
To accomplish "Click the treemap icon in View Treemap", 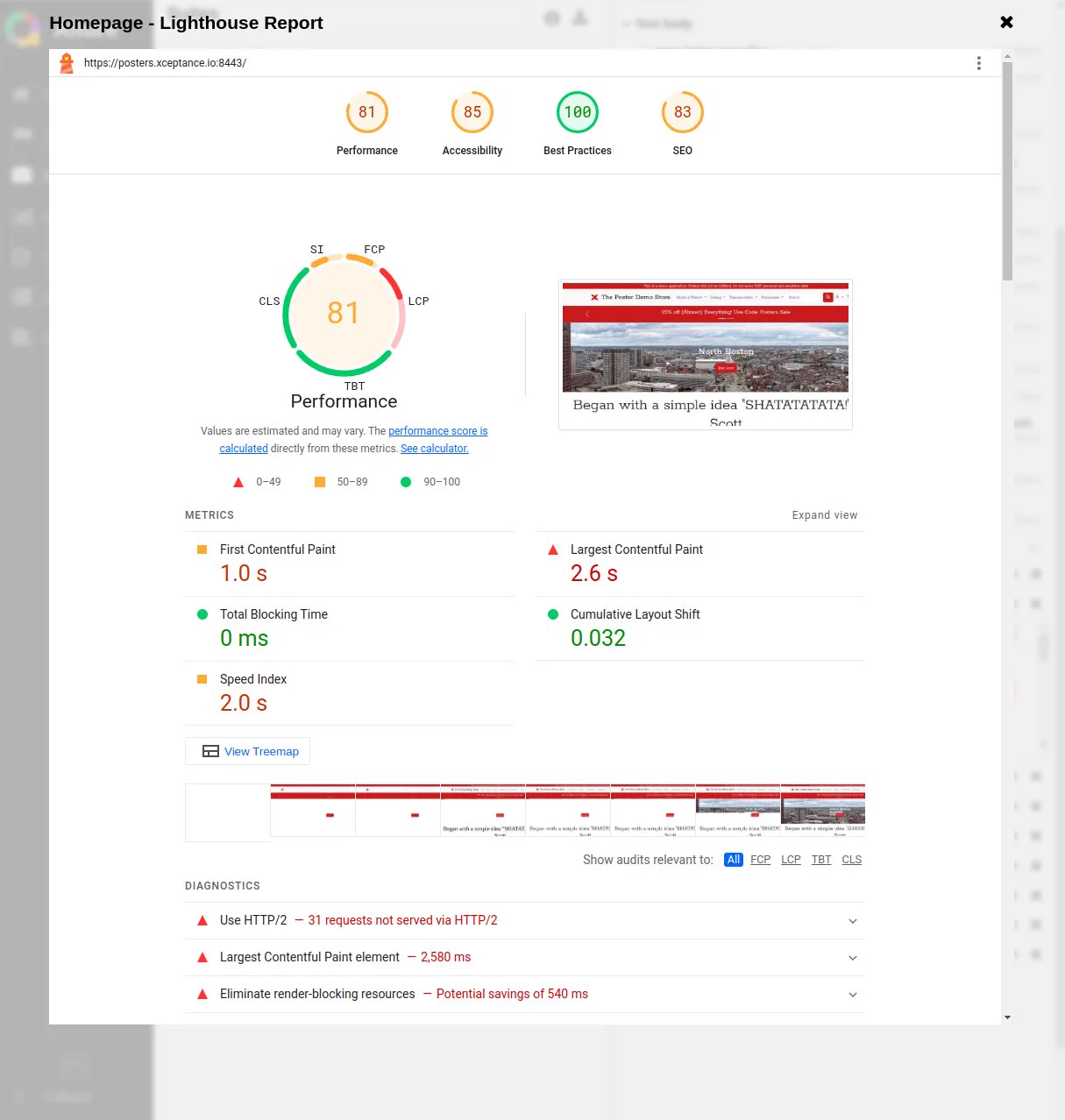I will click(210, 751).
